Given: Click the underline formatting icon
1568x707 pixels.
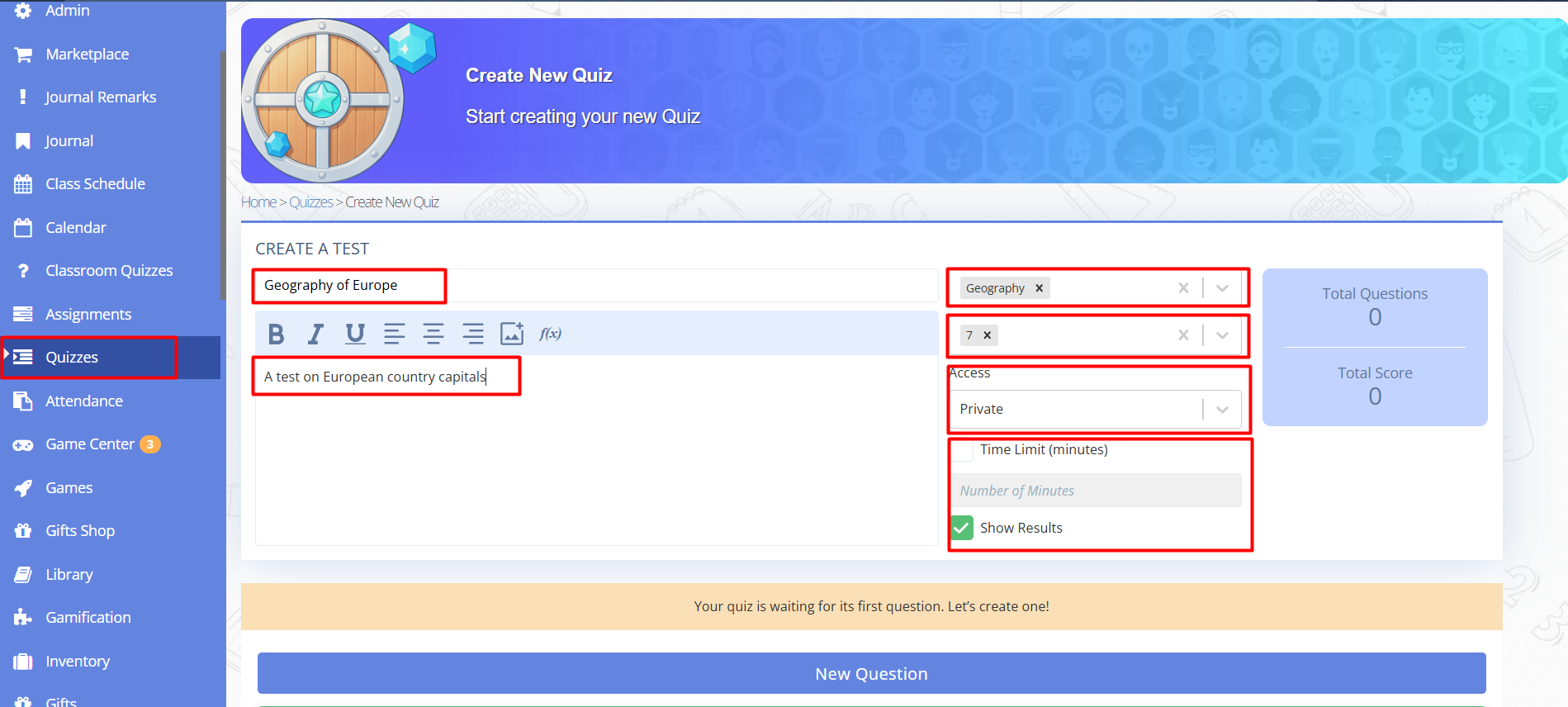Looking at the screenshot, I should tap(355, 334).
